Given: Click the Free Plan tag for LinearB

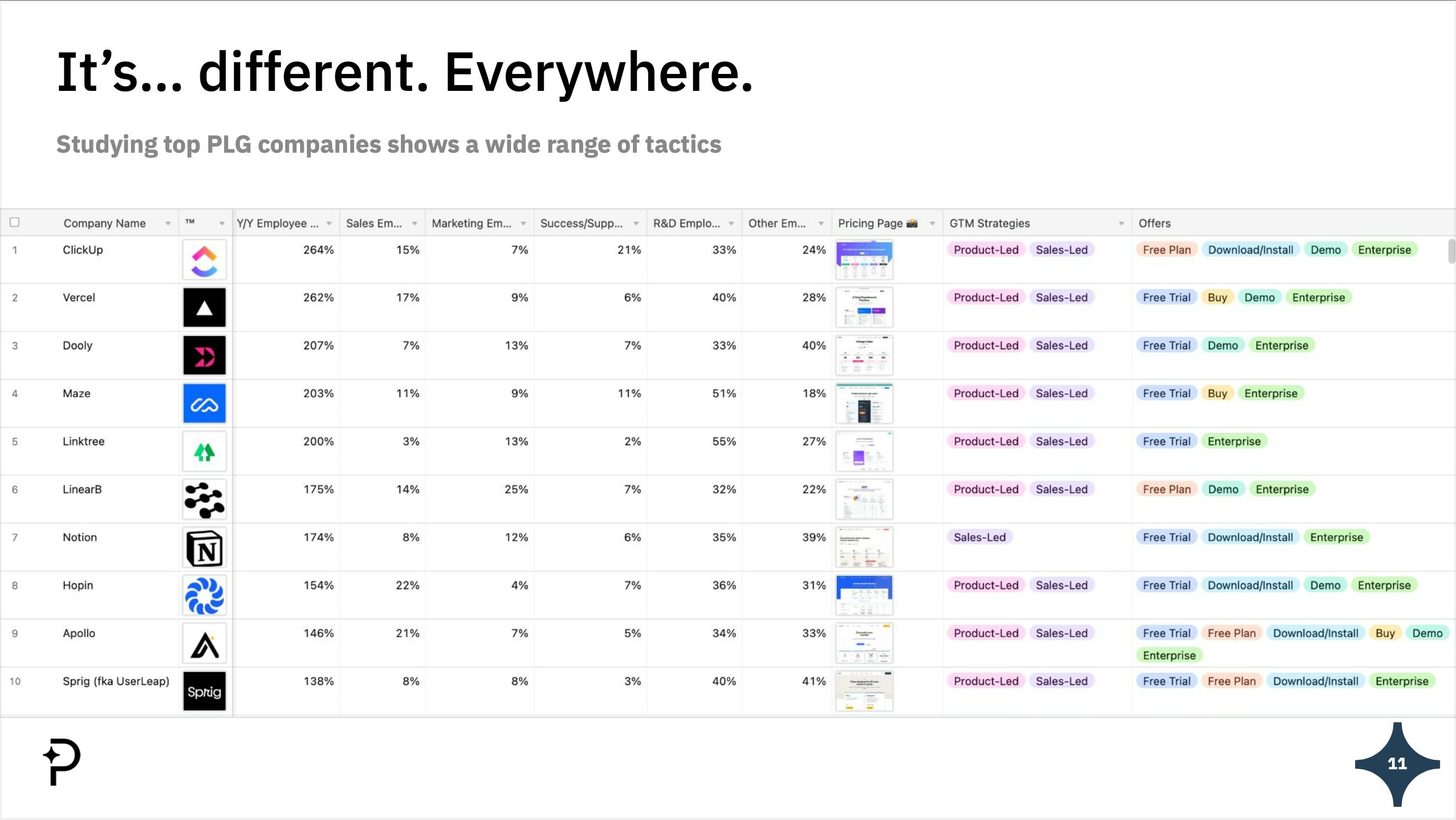Looking at the screenshot, I should coord(1166,489).
